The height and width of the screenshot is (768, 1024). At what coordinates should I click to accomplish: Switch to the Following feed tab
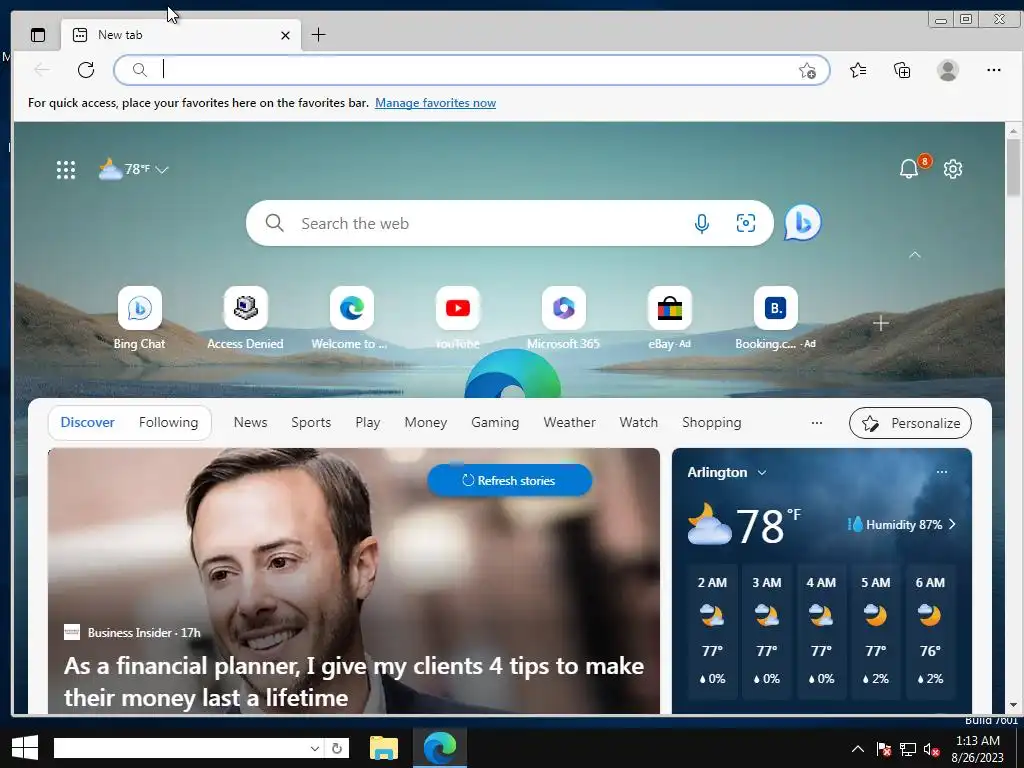click(x=168, y=423)
